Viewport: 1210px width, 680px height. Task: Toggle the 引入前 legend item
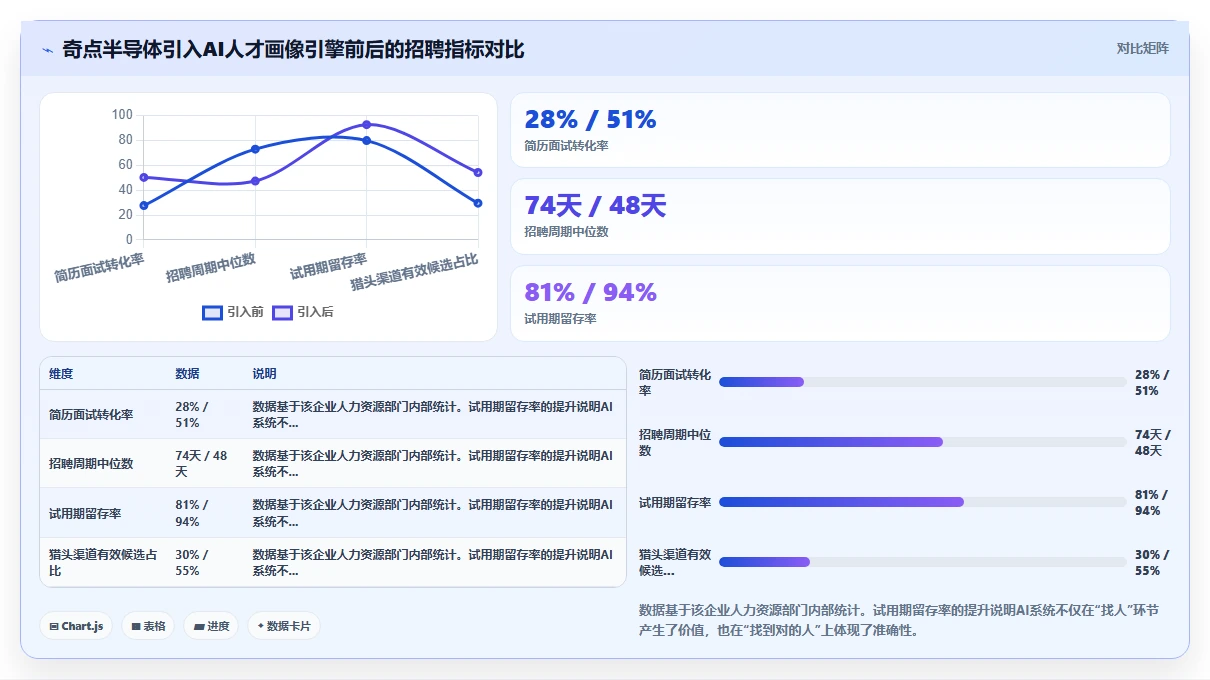tap(233, 312)
